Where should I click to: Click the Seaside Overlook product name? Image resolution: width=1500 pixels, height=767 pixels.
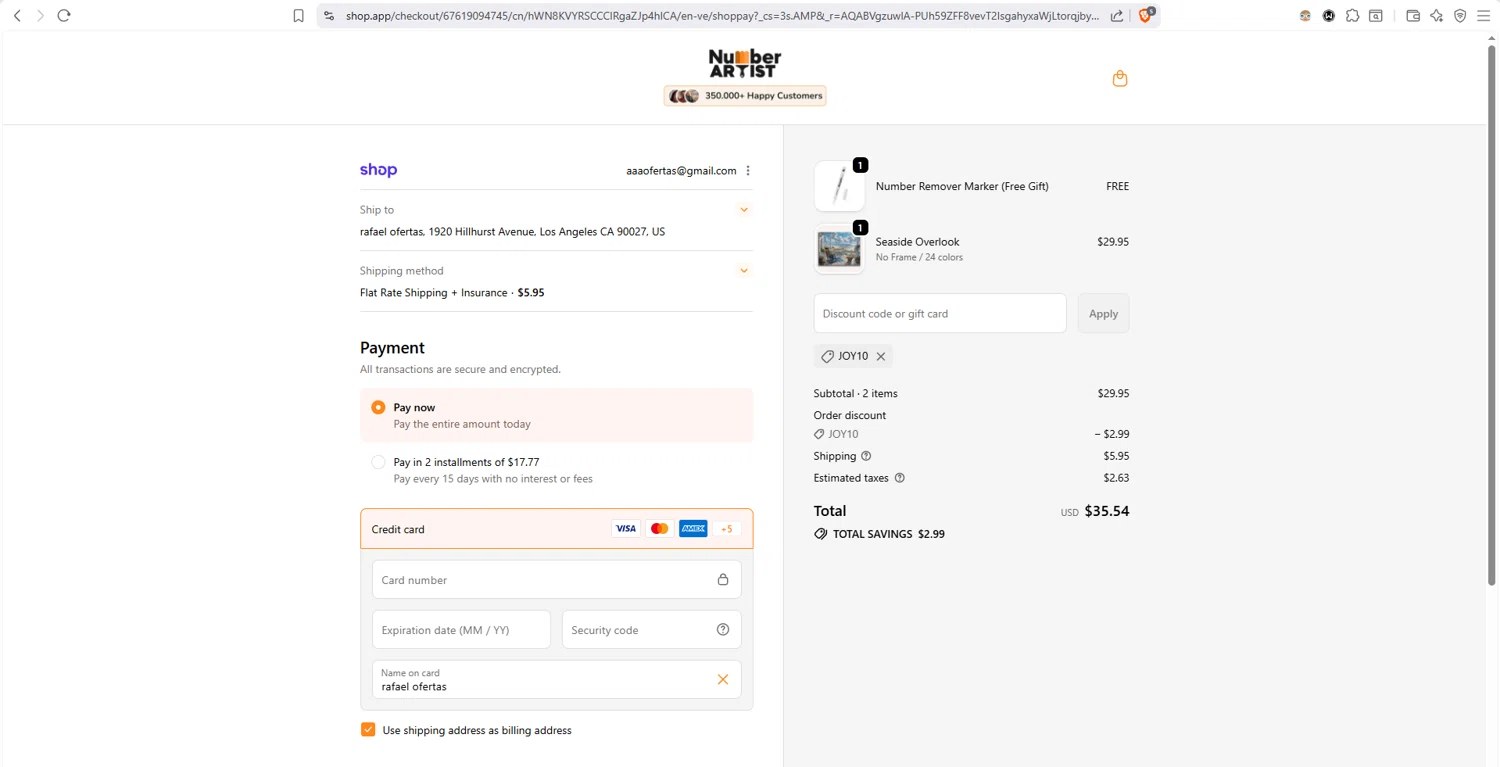coord(918,242)
